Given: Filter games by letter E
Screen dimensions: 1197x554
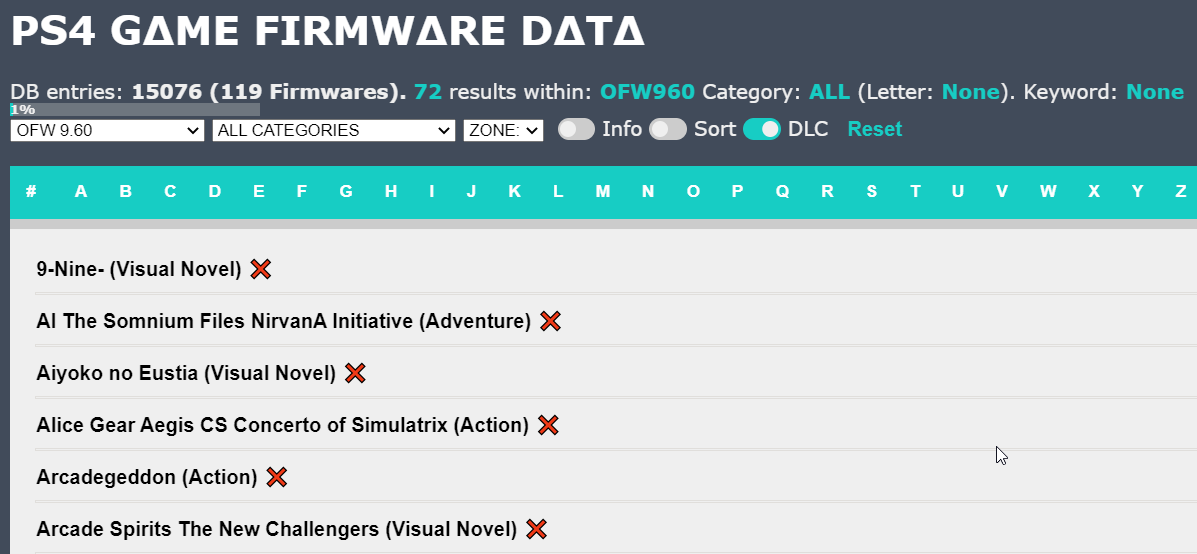Looking at the screenshot, I should click(259, 192).
